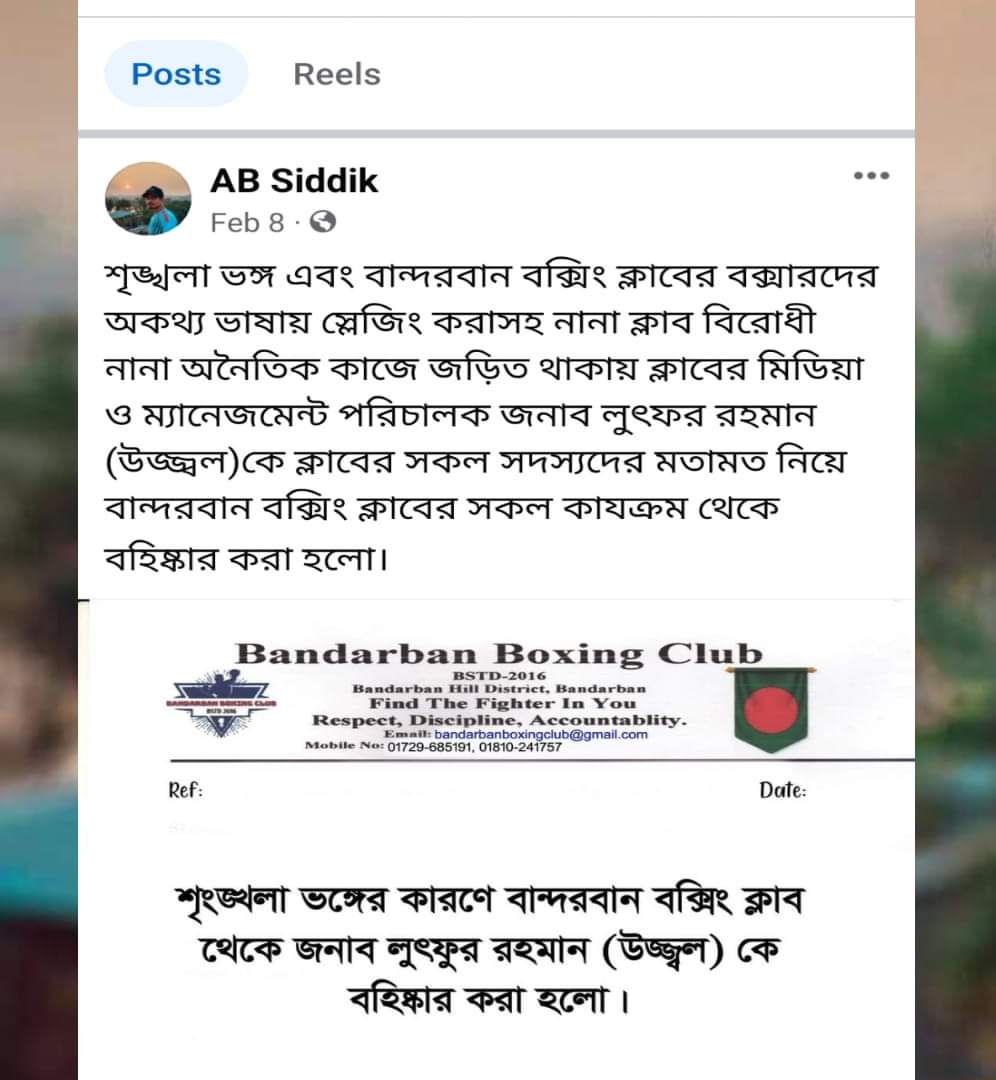
Task: Open the attached expulsion notice image
Action: (497, 839)
